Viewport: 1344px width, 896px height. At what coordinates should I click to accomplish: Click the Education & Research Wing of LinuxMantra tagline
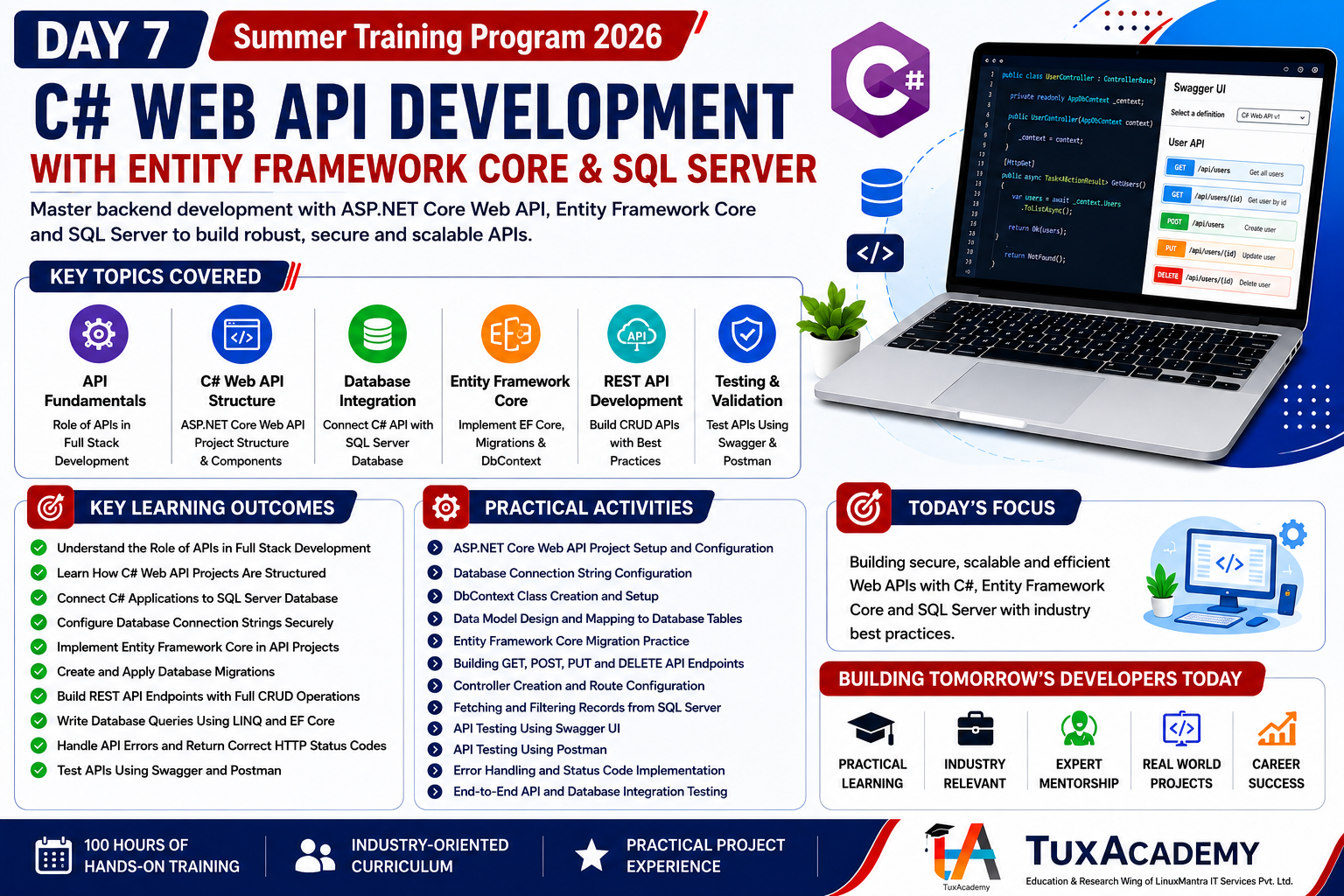coord(1159,881)
